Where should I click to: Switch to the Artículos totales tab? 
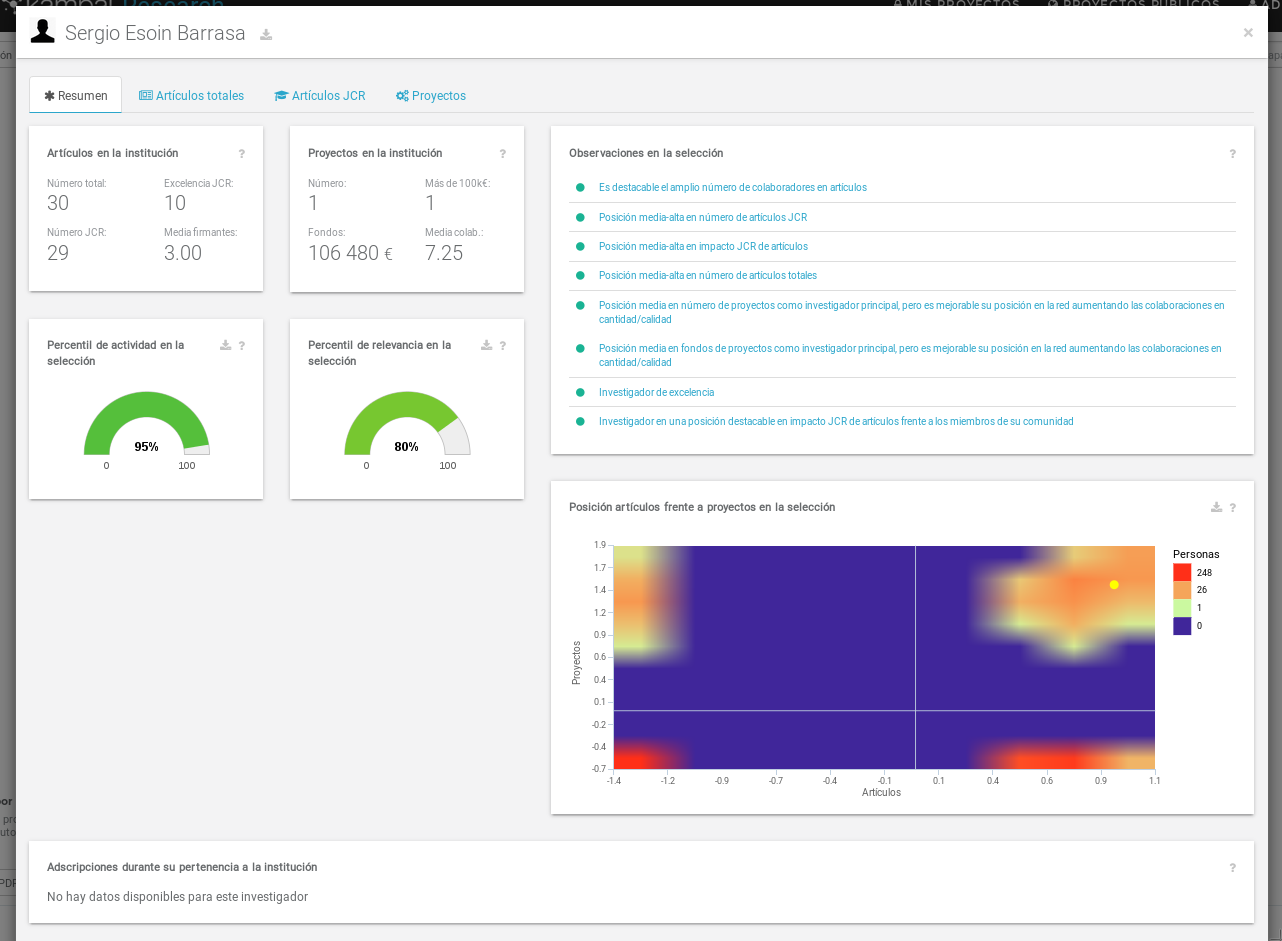point(191,96)
